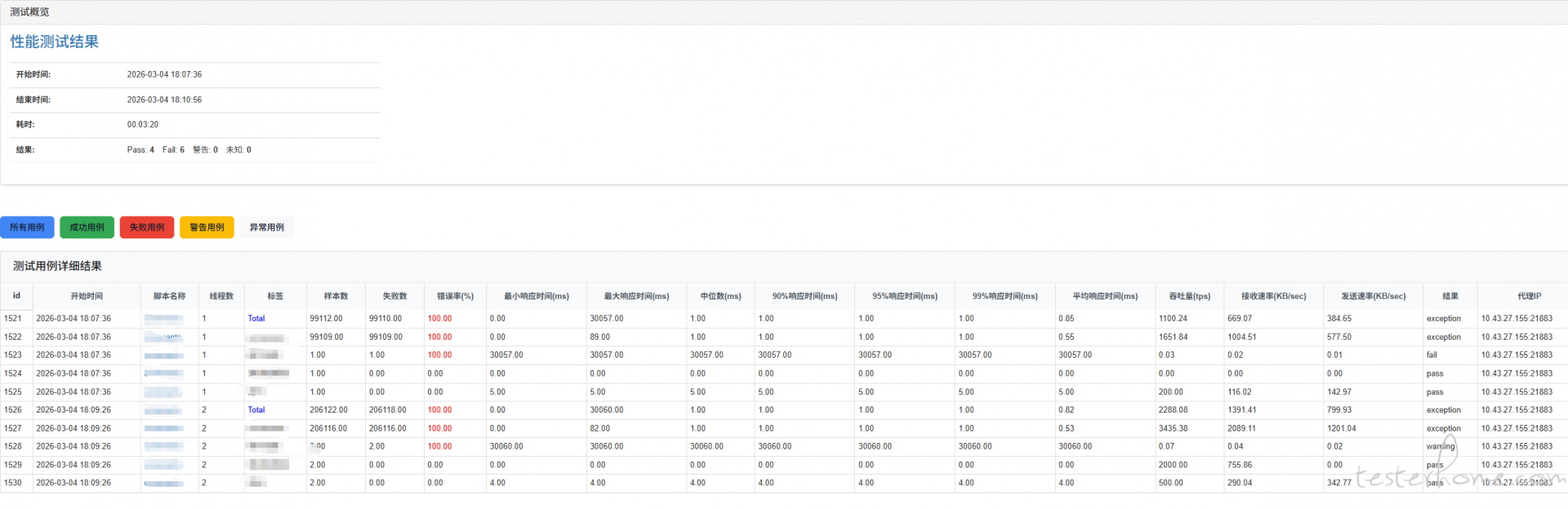Select the 结果 column header
The height and width of the screenshot is (509, 1568).
click(x=1450, y=296)
